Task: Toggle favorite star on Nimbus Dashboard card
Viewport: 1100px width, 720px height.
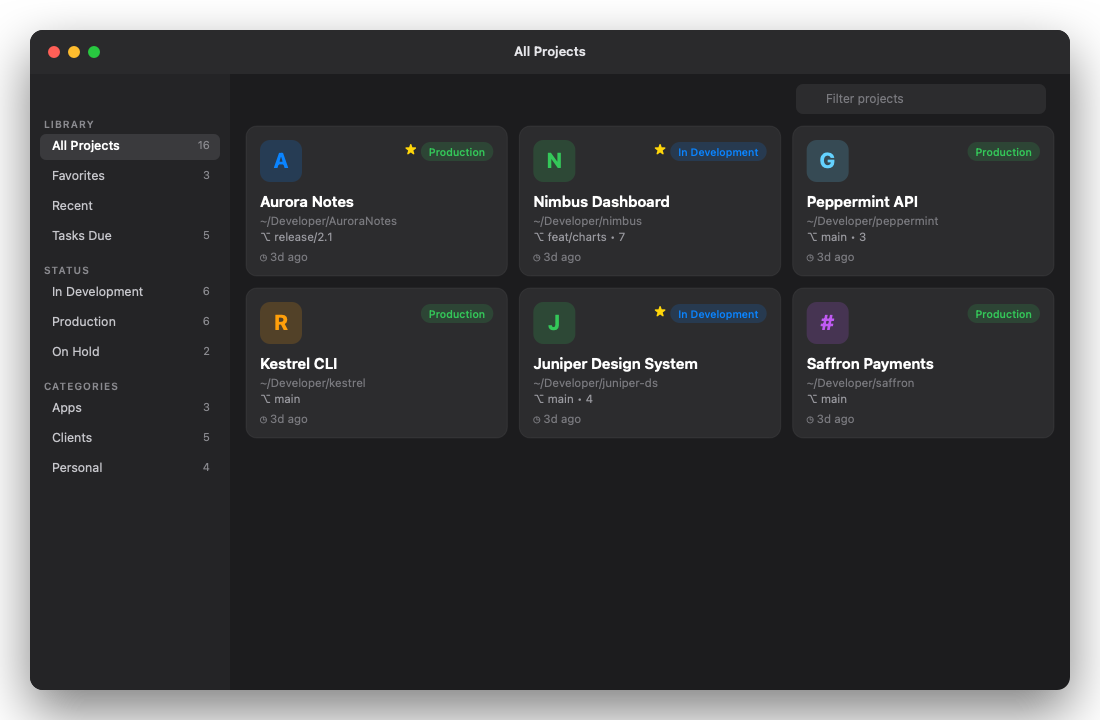Action: point(659,149)
